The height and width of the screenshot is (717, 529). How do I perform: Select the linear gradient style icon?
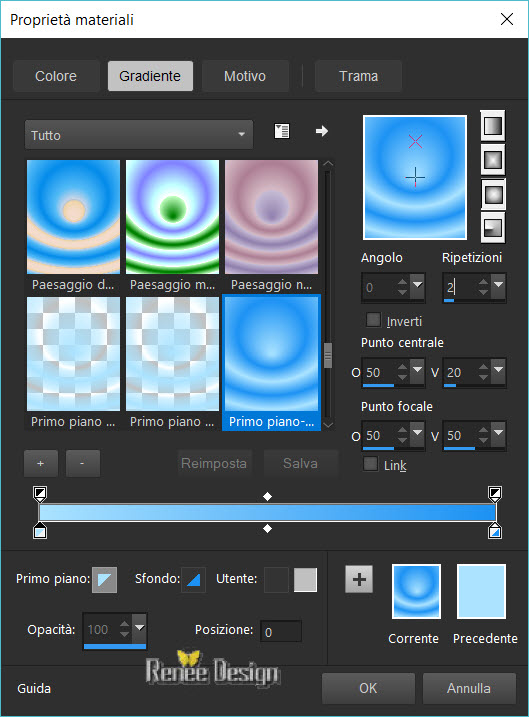click(492, 125)
